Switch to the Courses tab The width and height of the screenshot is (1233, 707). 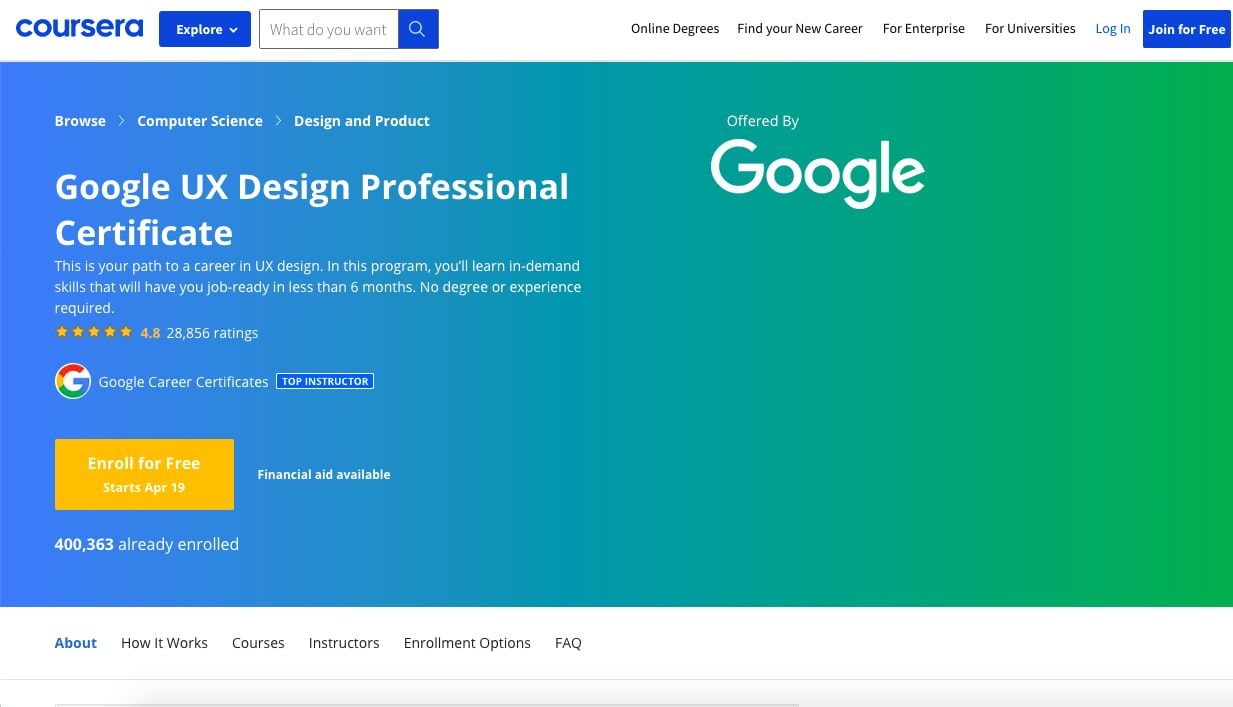click(258, 643)
